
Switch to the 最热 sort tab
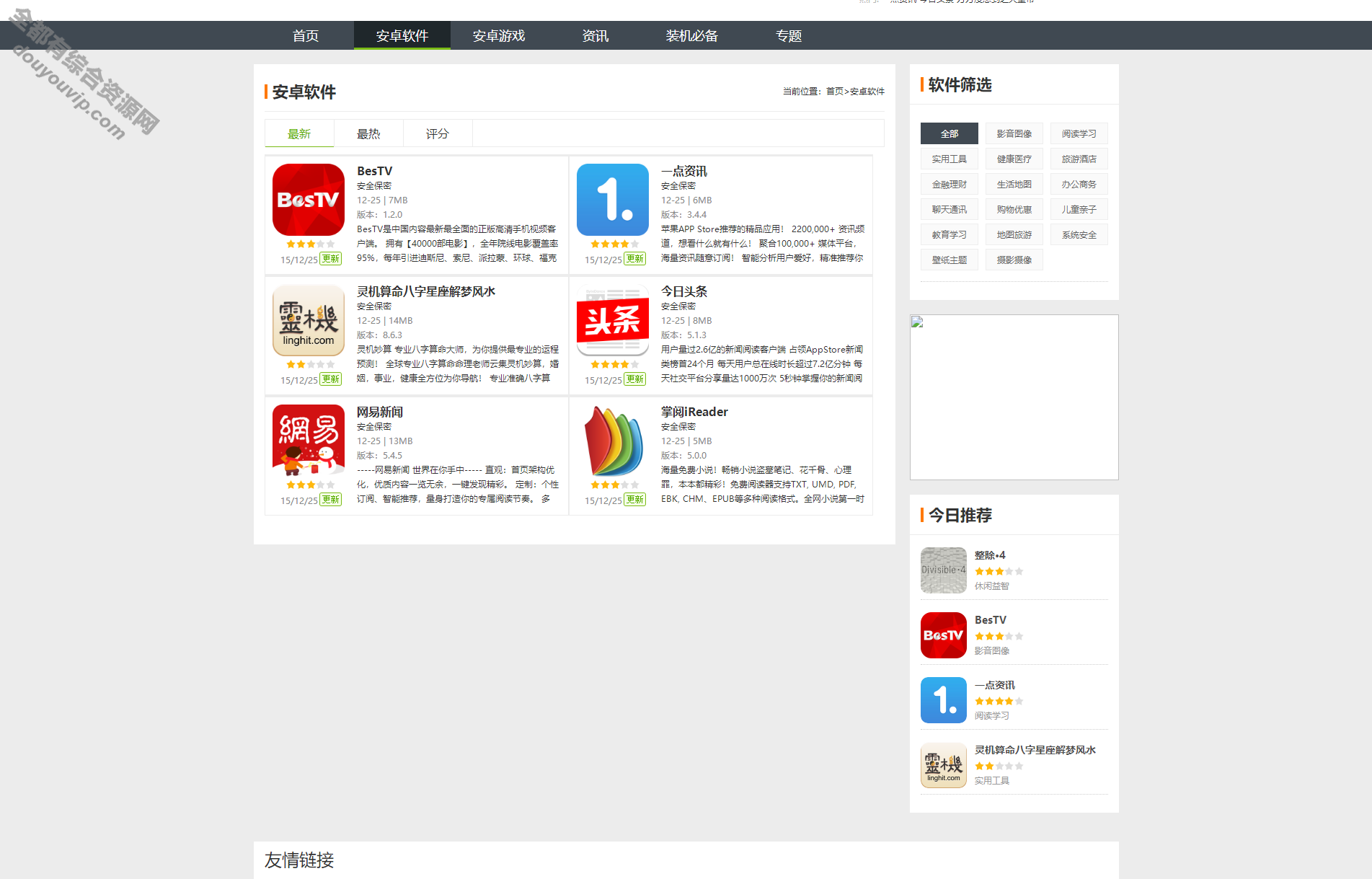click(x=368, y=133)
